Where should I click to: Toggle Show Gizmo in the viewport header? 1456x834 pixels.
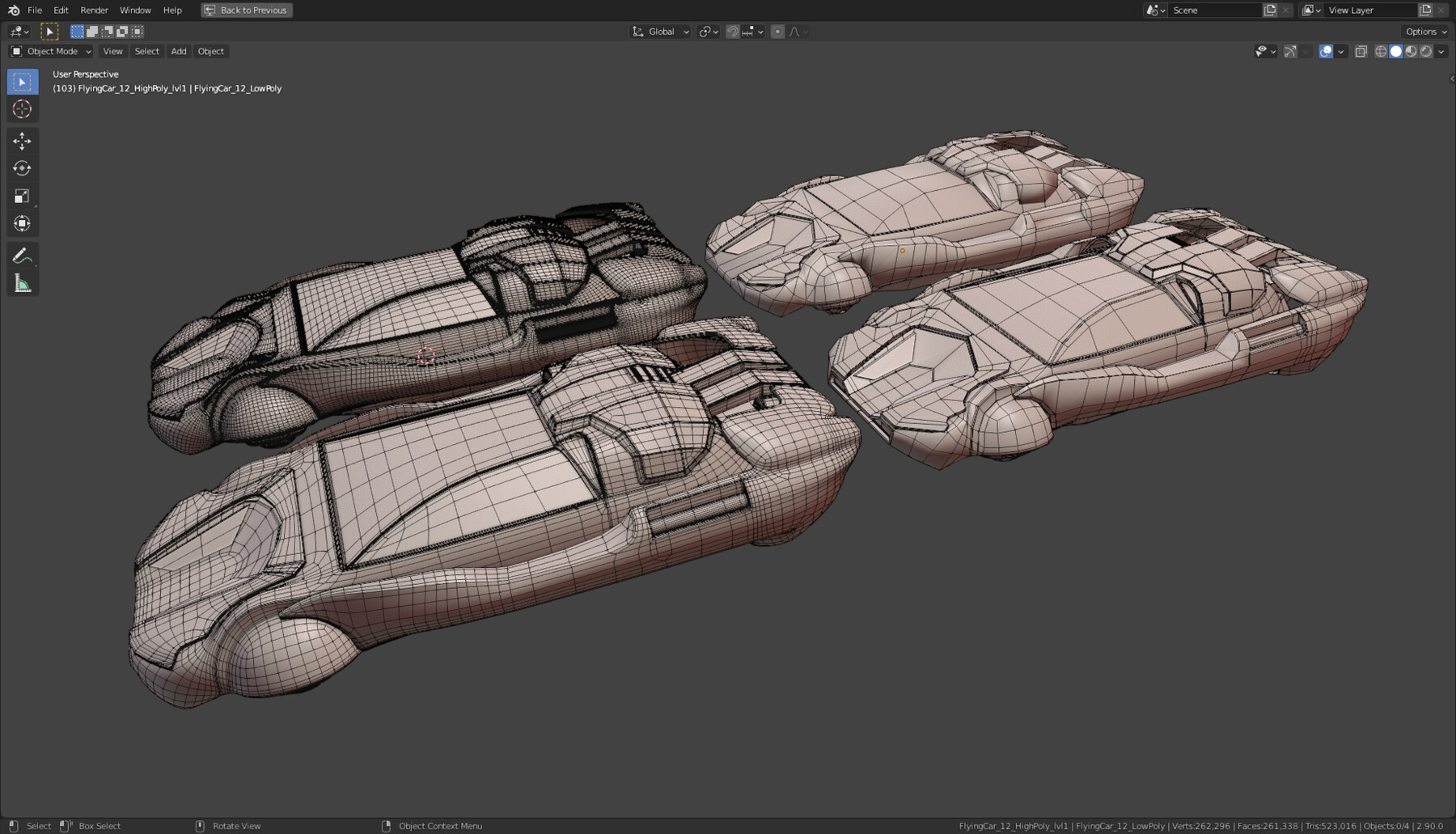tap(1289, 51)
